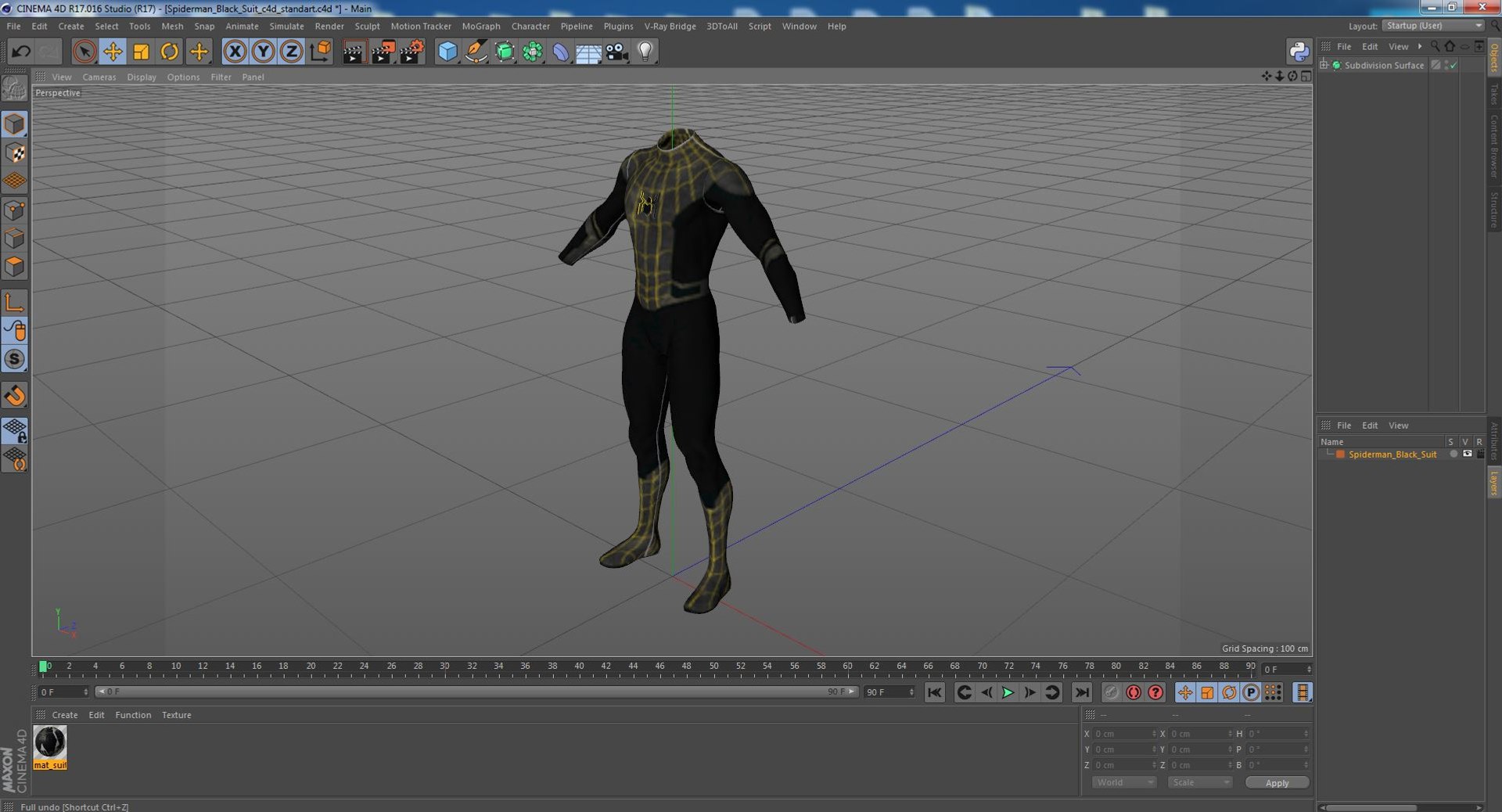This screenshot has height=812, width=1502.
Task: Activate the Move tool
Action: (x=113, y=52)
